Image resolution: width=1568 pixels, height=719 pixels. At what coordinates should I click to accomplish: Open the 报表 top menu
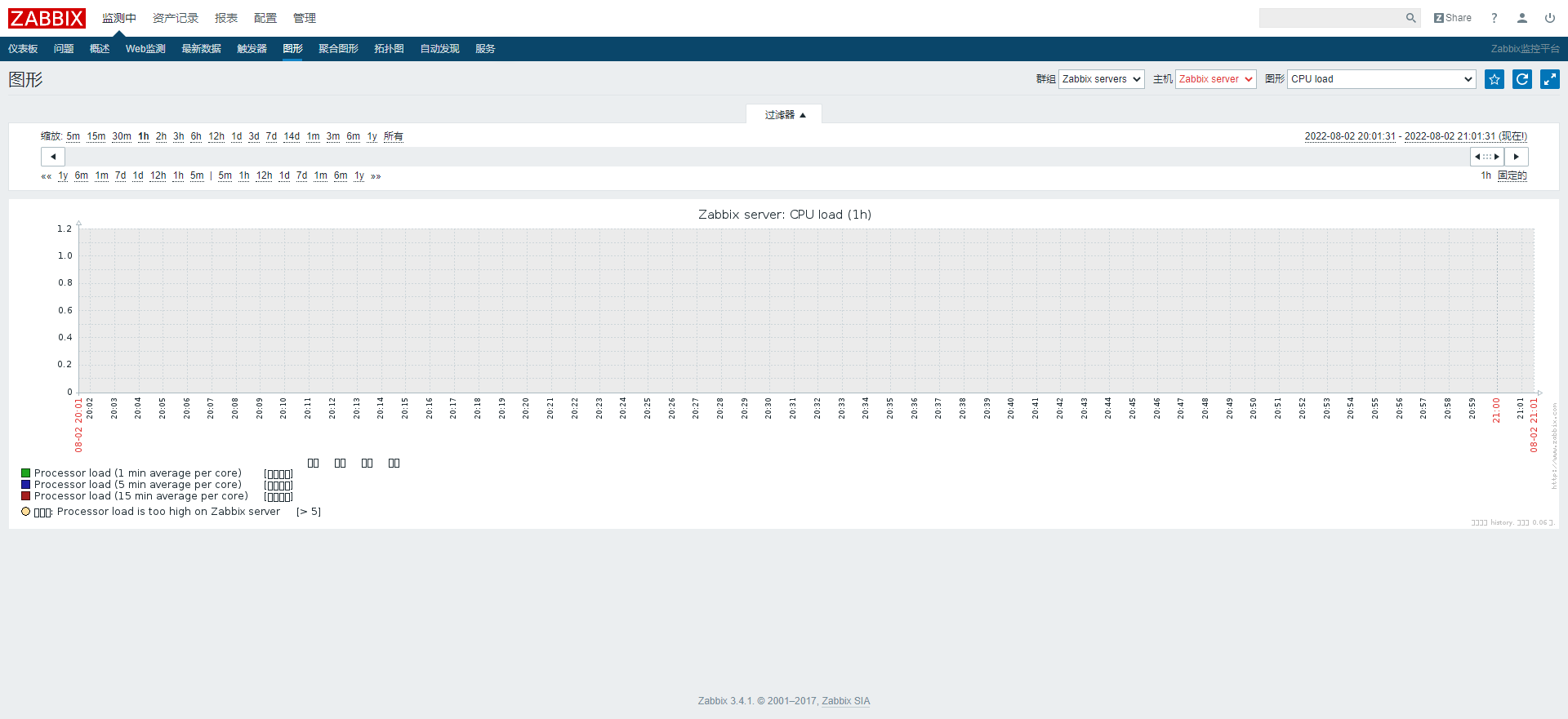226,18
